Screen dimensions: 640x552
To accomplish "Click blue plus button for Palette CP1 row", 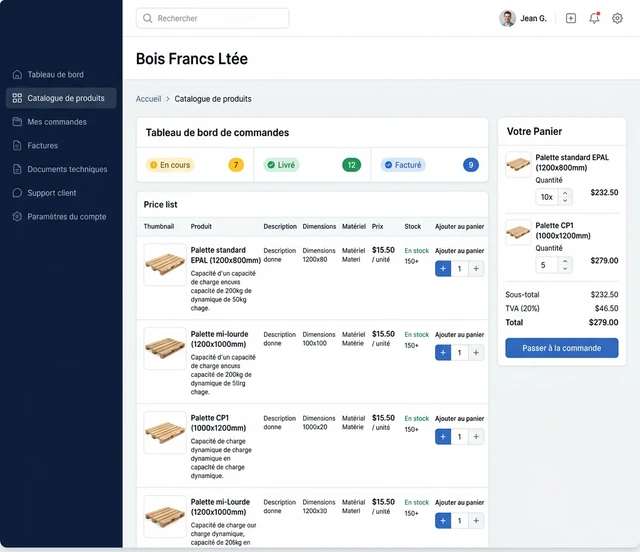I will click(443, 437).
